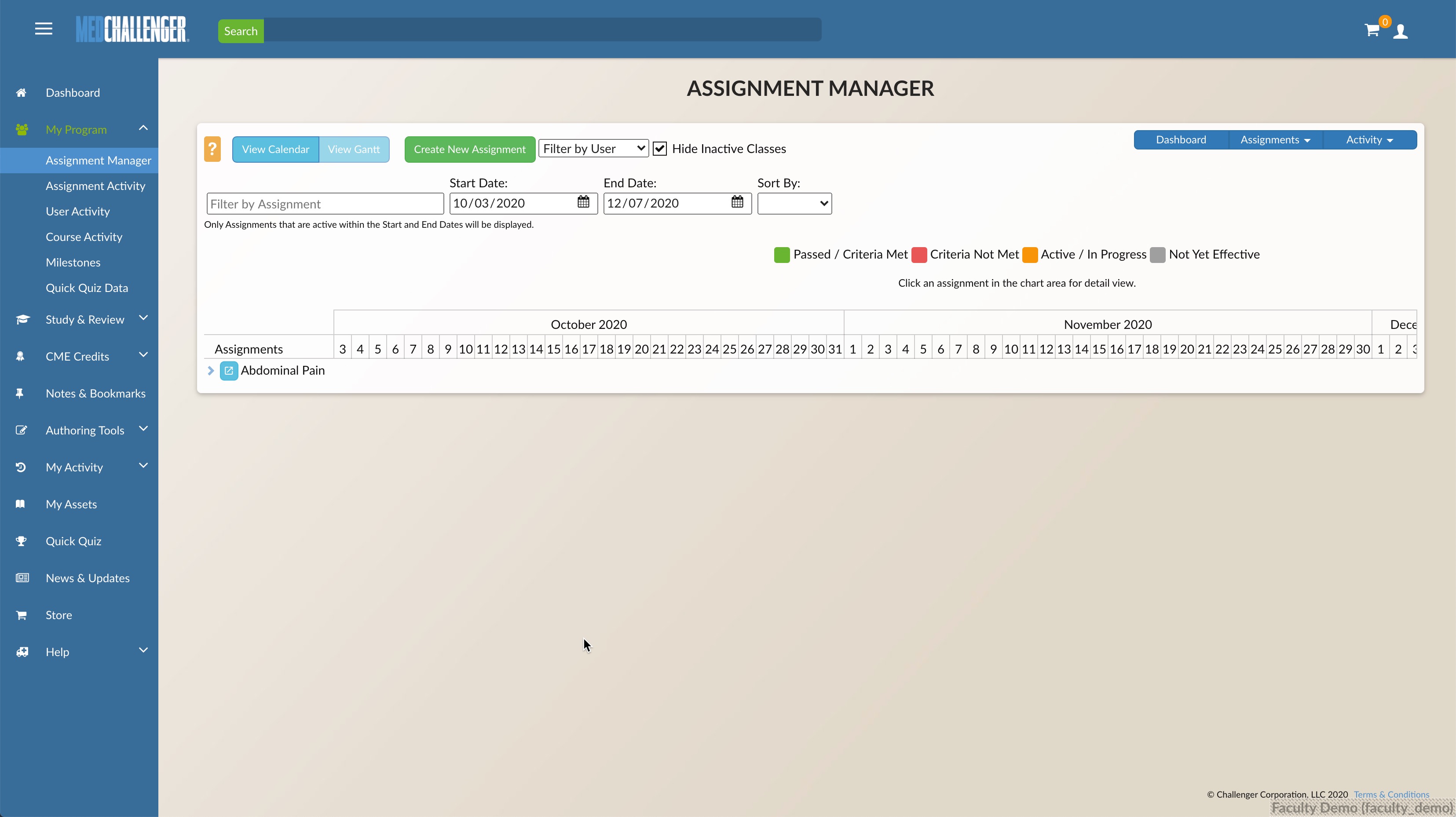Image resolution: width=1456 pixels, height=817 pixels.
Task: Open the Filter by User dropdown
Action: [593, 149]
